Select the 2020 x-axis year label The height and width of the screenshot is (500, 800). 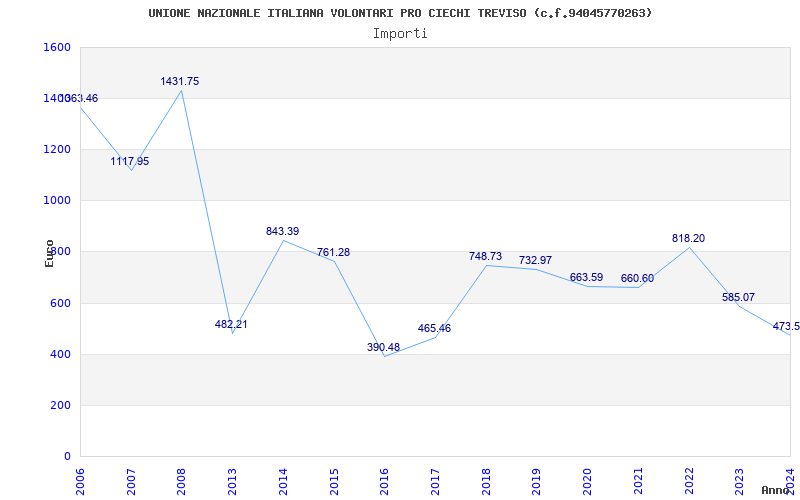(587, 479)
